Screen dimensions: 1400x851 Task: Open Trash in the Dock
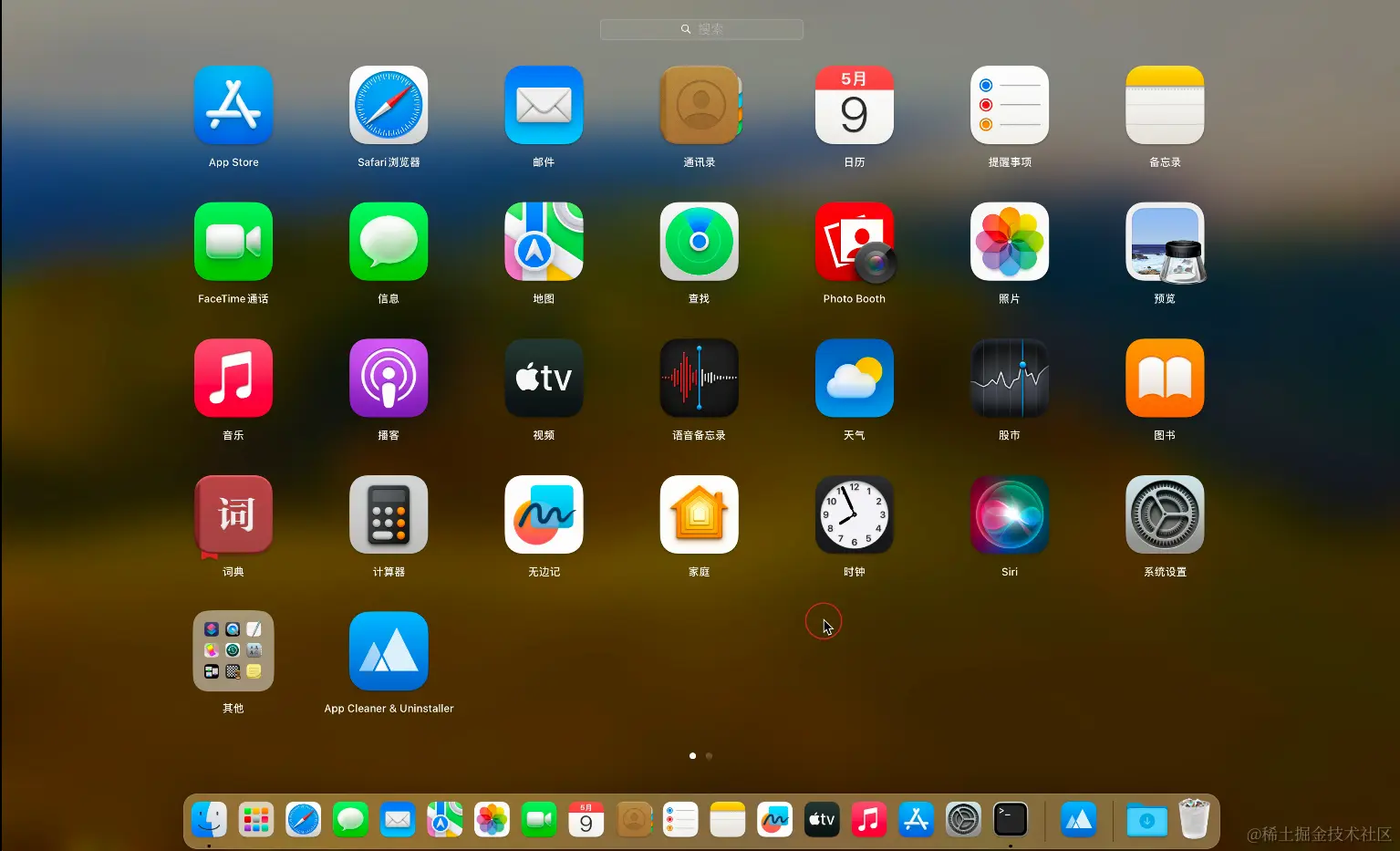click(1194, 818)
